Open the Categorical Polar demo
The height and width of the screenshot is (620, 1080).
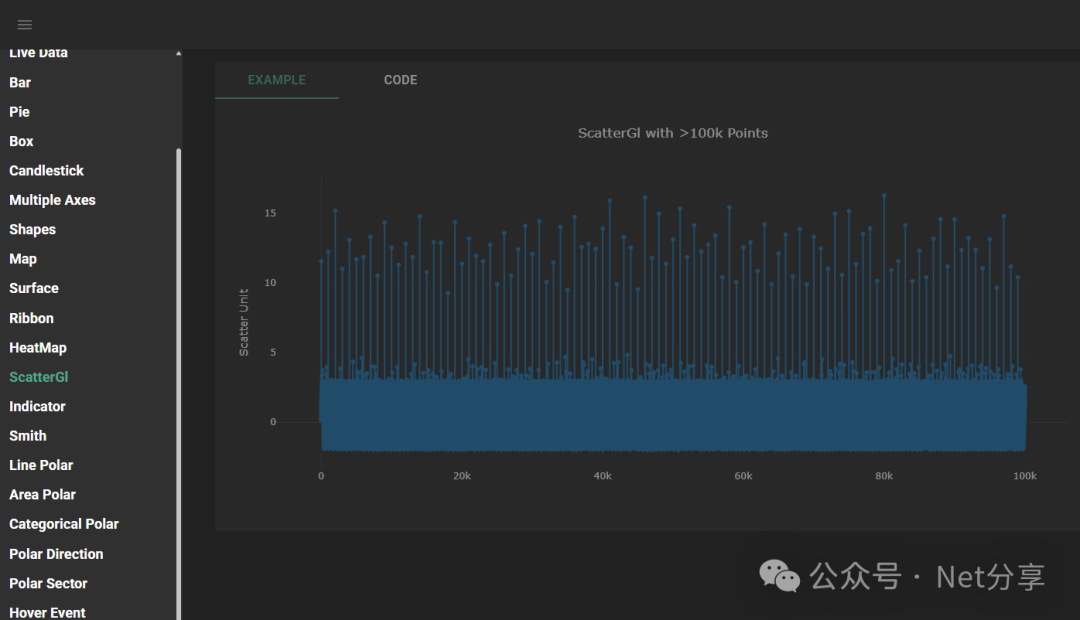coord(63,523)
